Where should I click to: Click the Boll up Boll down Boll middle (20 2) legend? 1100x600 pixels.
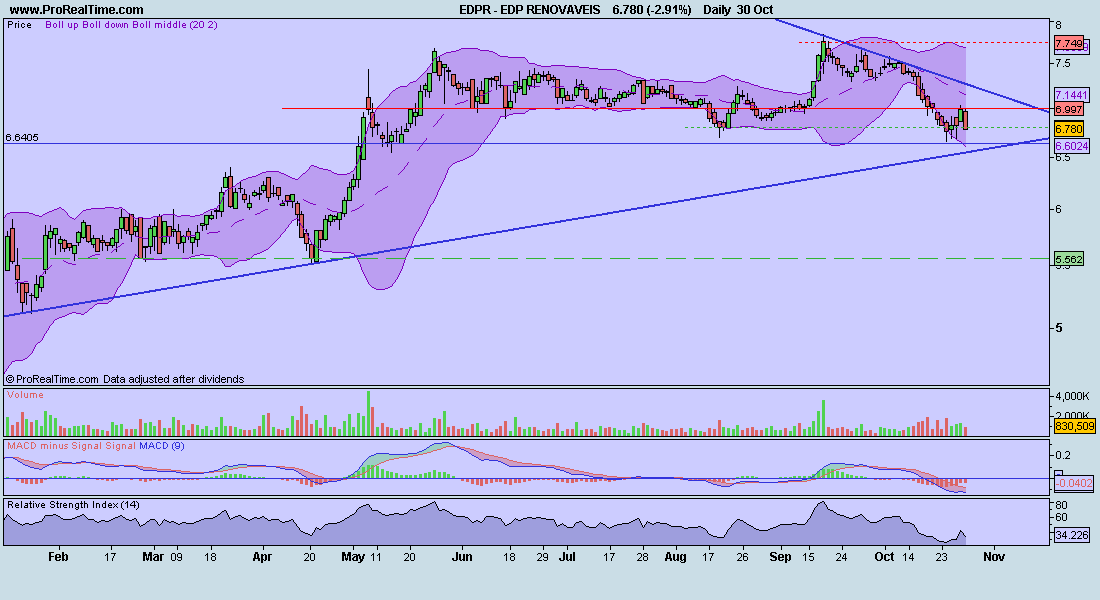[131, 25]
